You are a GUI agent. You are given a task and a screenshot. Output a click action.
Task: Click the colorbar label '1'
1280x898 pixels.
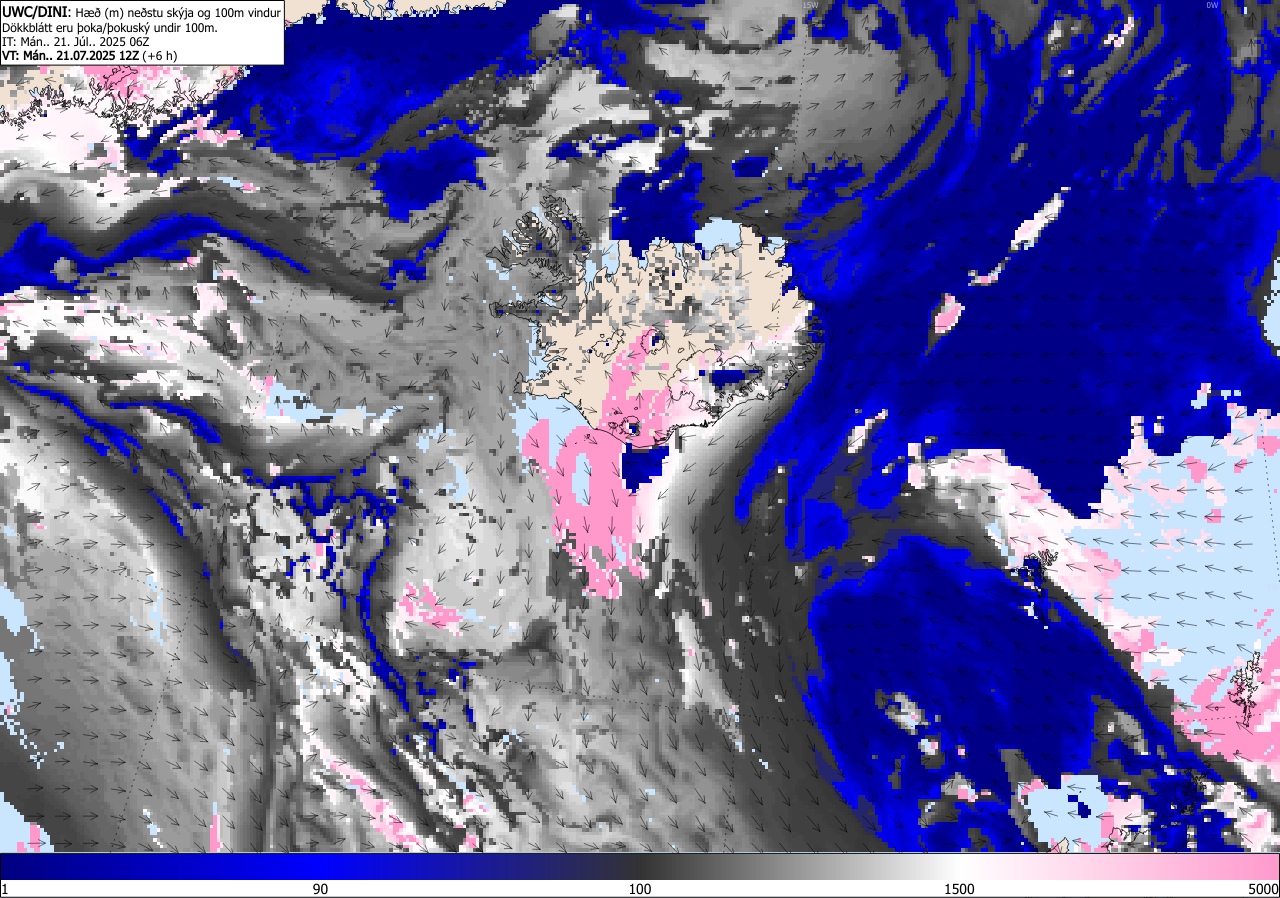5,889
